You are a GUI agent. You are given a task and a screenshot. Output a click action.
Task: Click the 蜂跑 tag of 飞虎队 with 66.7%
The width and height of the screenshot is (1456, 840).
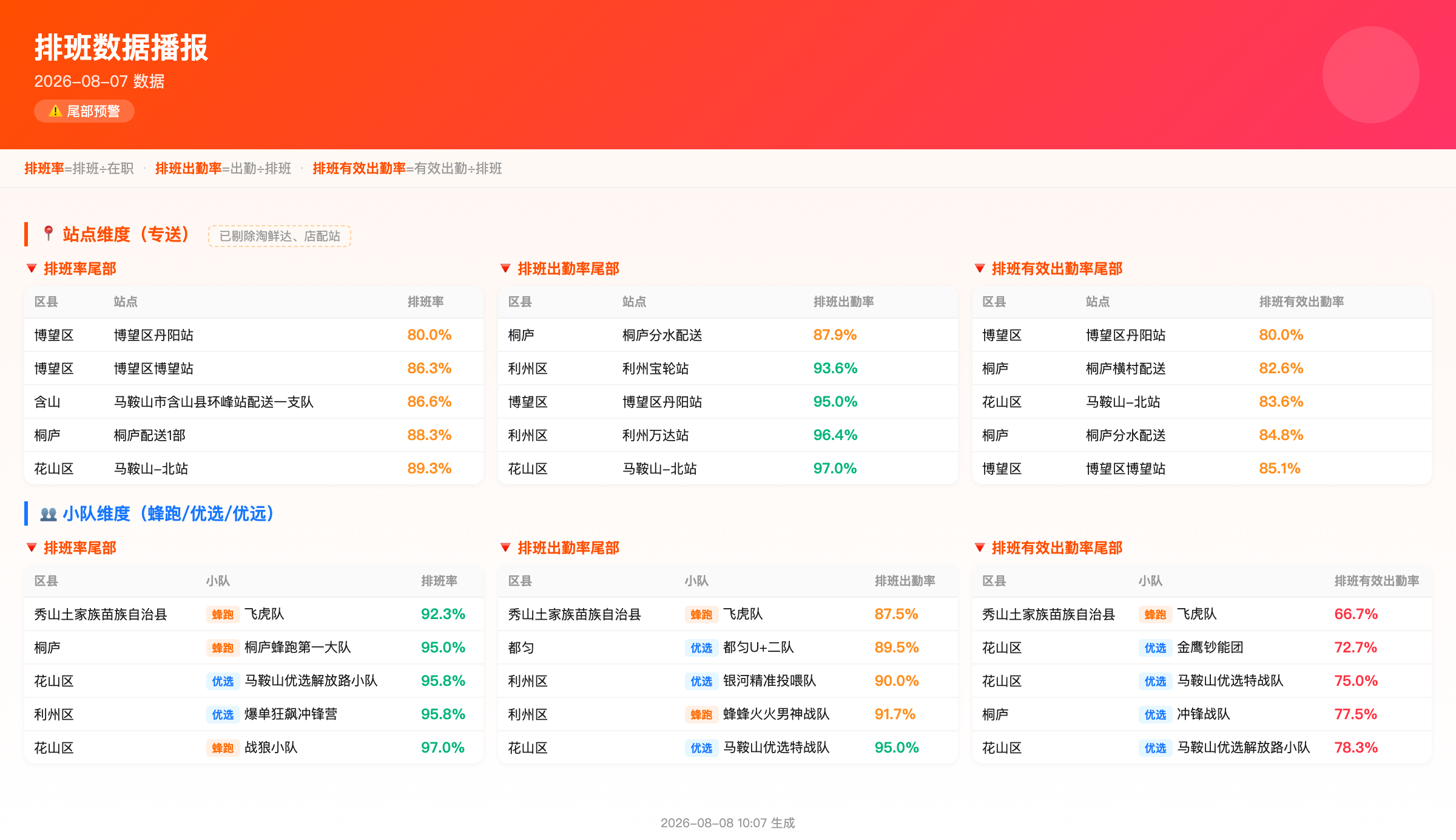(x=1155, y=614)
